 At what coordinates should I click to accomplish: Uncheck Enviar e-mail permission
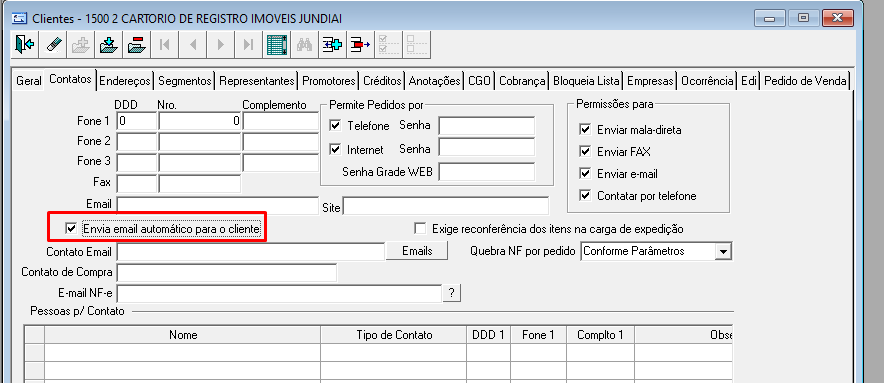[x=585, y=174]
